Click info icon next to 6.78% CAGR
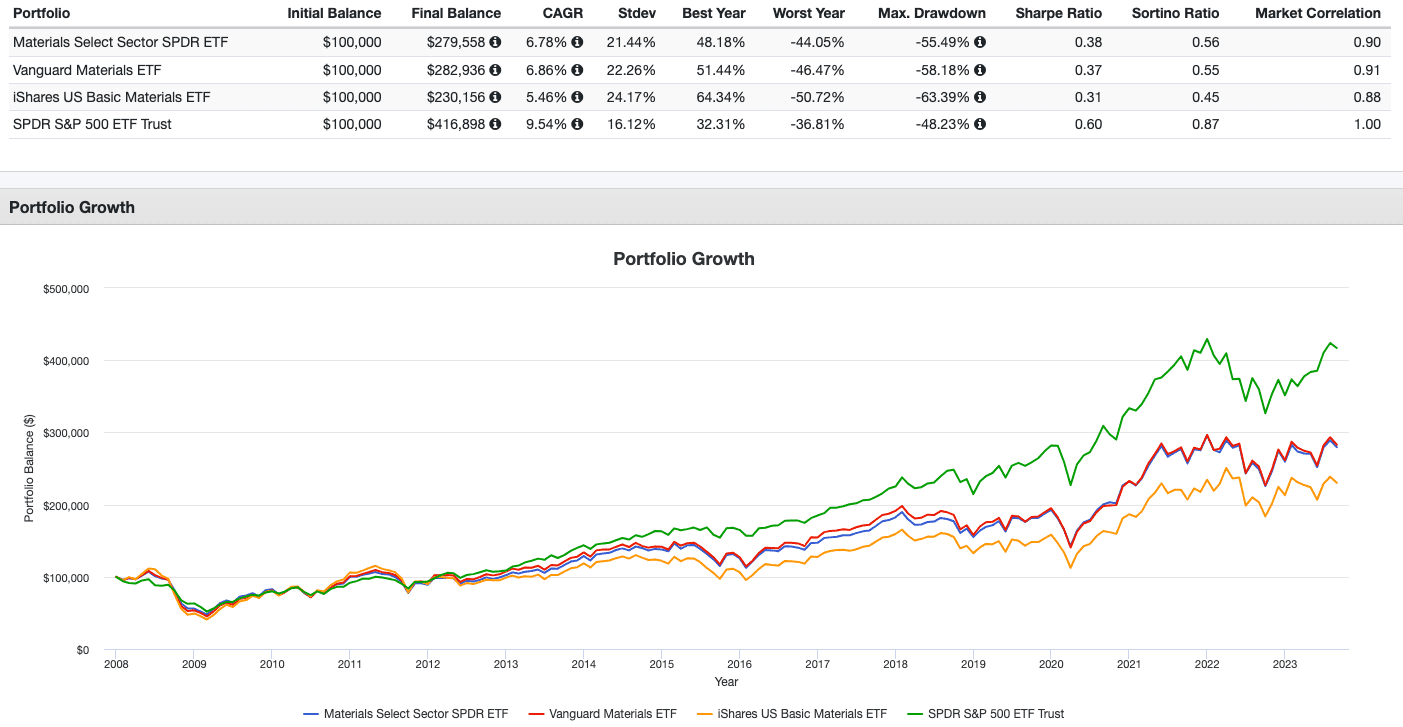 [577, 43]
